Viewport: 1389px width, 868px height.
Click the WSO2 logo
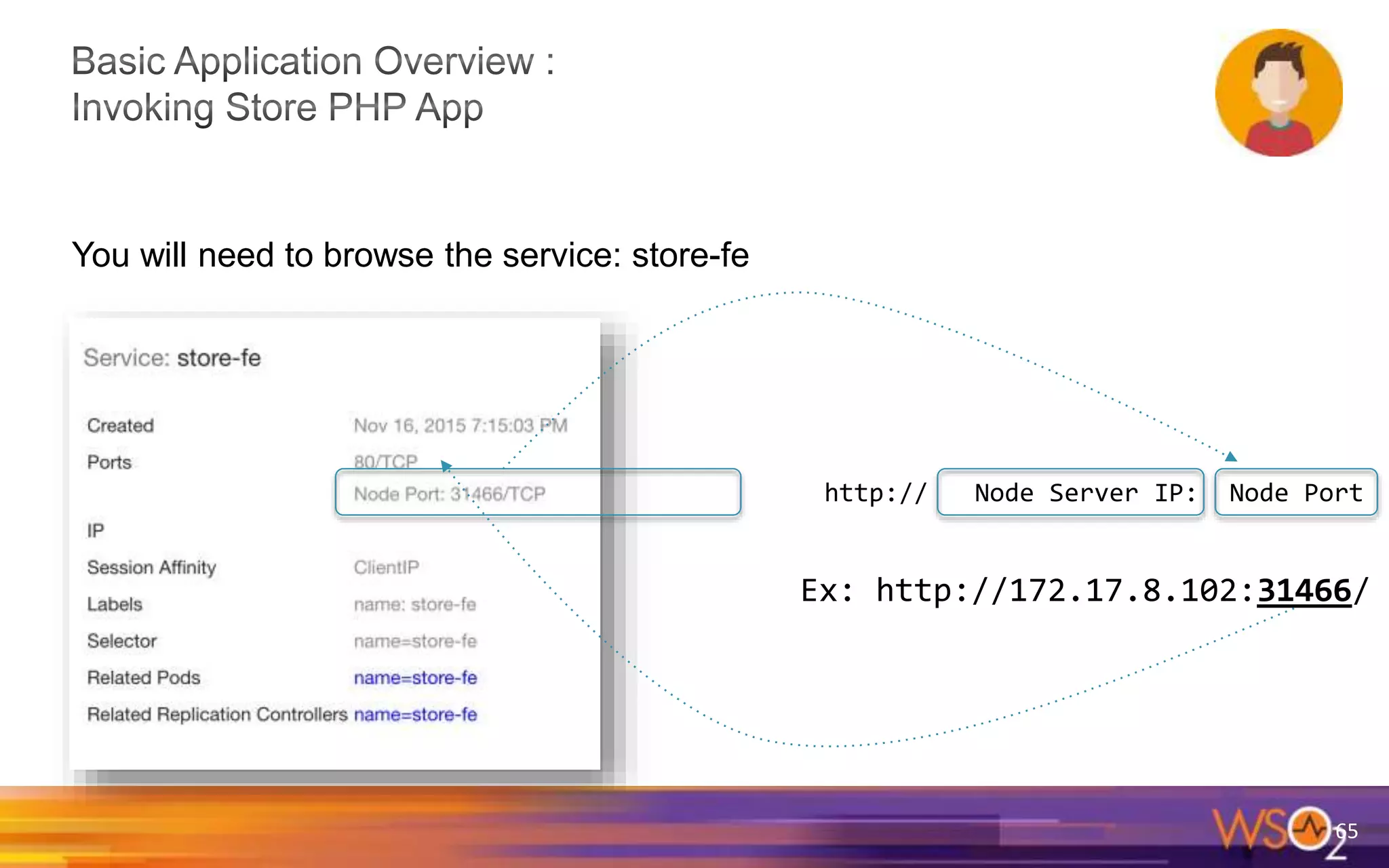coord(1280,832)
